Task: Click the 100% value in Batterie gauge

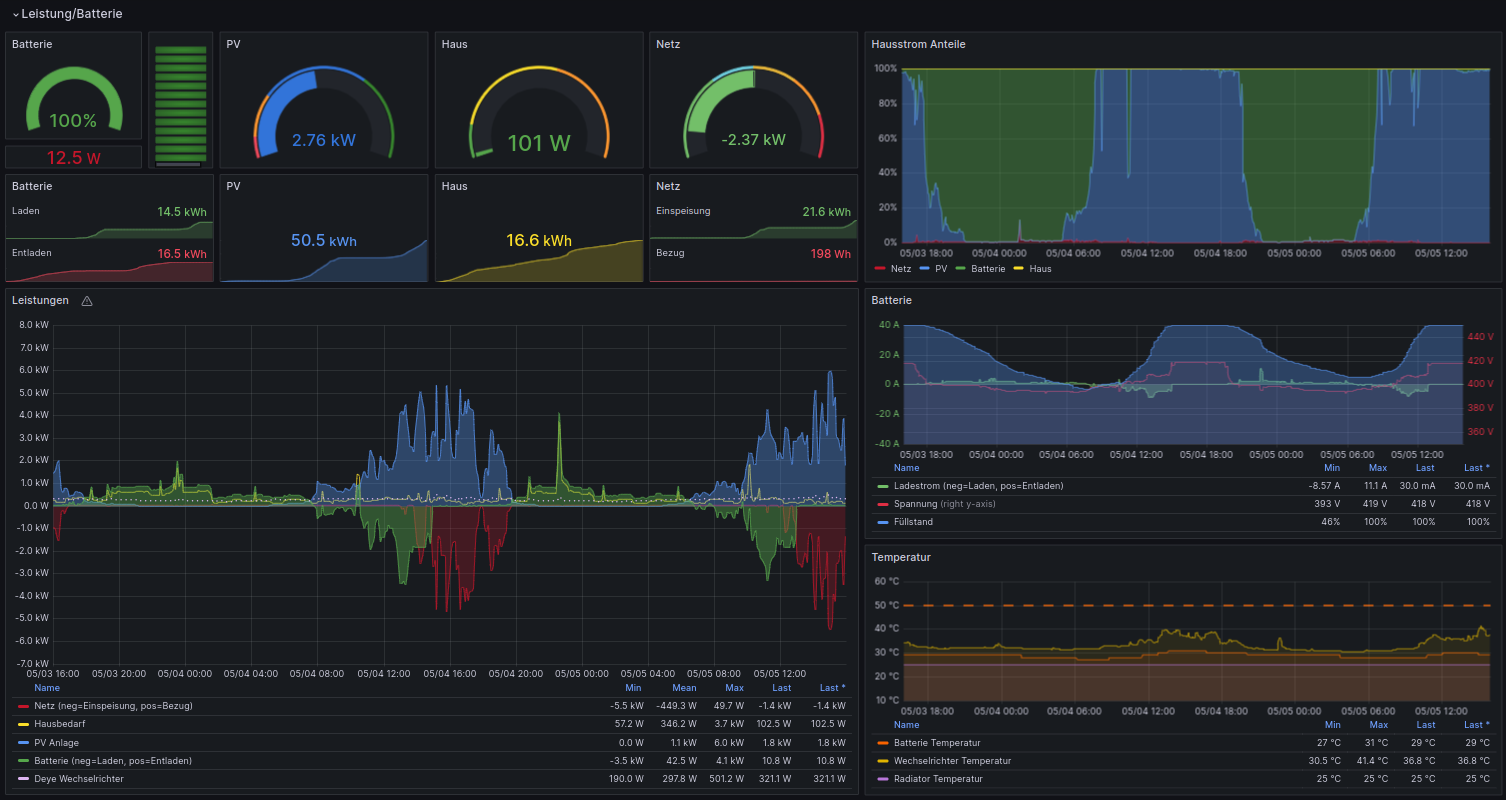Action: tap(73, 121)
